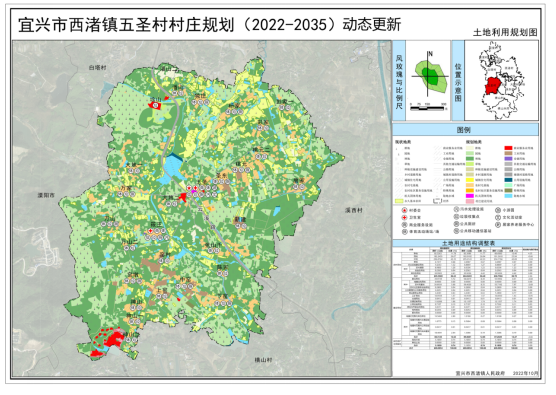Click the 居家养老服务中心 legend symbol
The width and height of the screenshot is (556, 395).
(x=498, y=224)
